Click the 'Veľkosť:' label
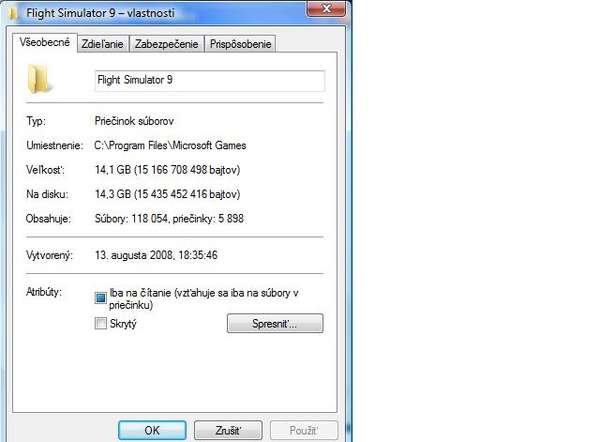 tap(45, 170)
